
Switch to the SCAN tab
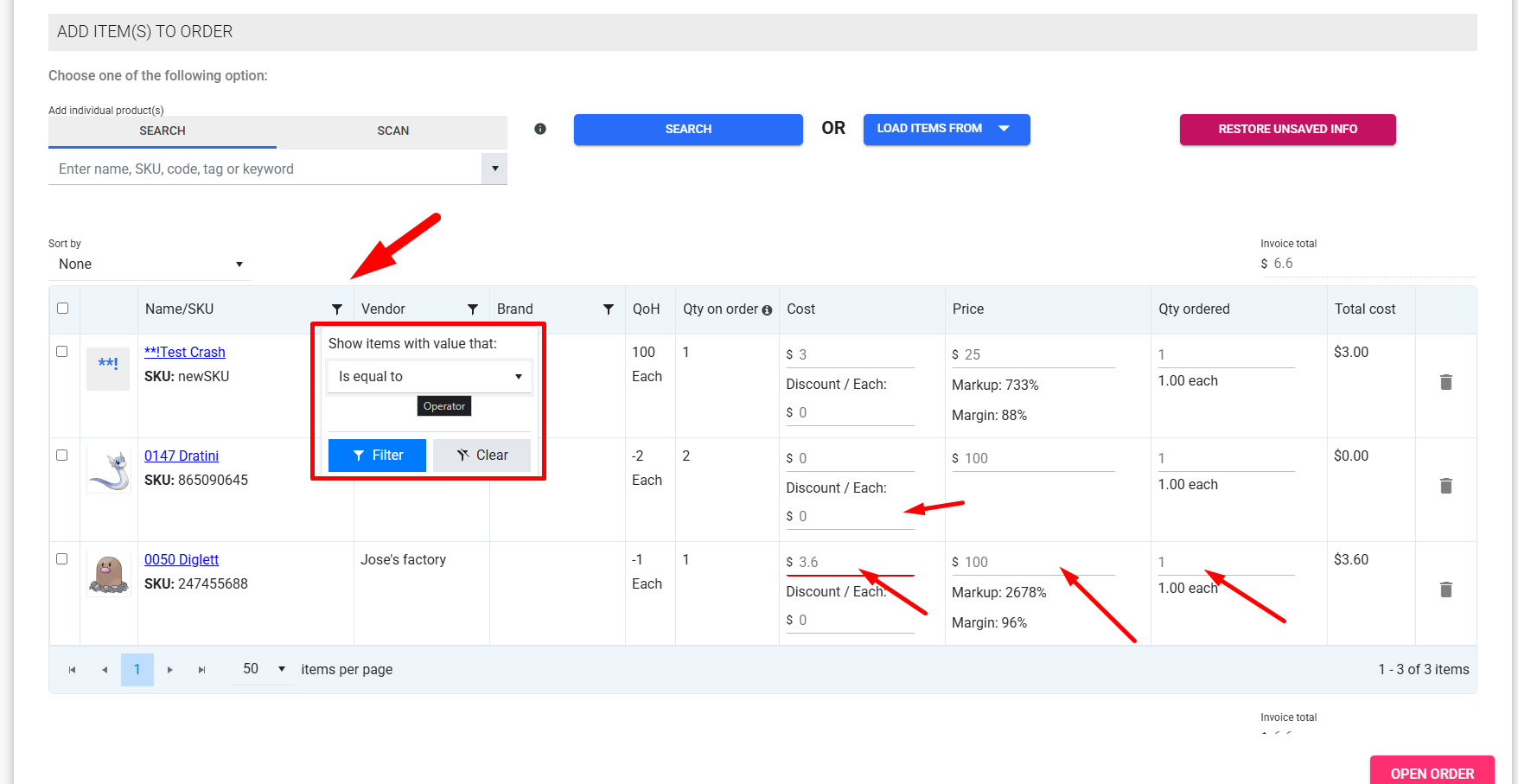click(392, 131)
